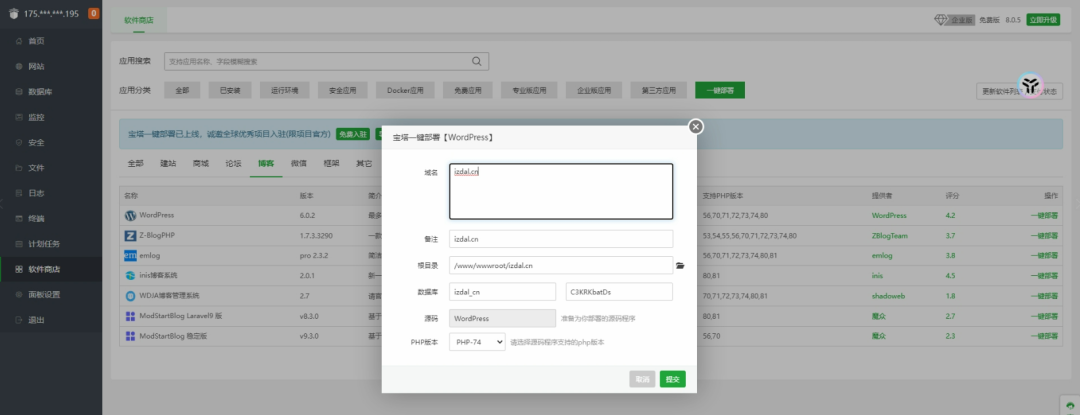Switch to 商城 sub-tab
Viewport: 1080px width, 415px height.
tap(200, 164)
